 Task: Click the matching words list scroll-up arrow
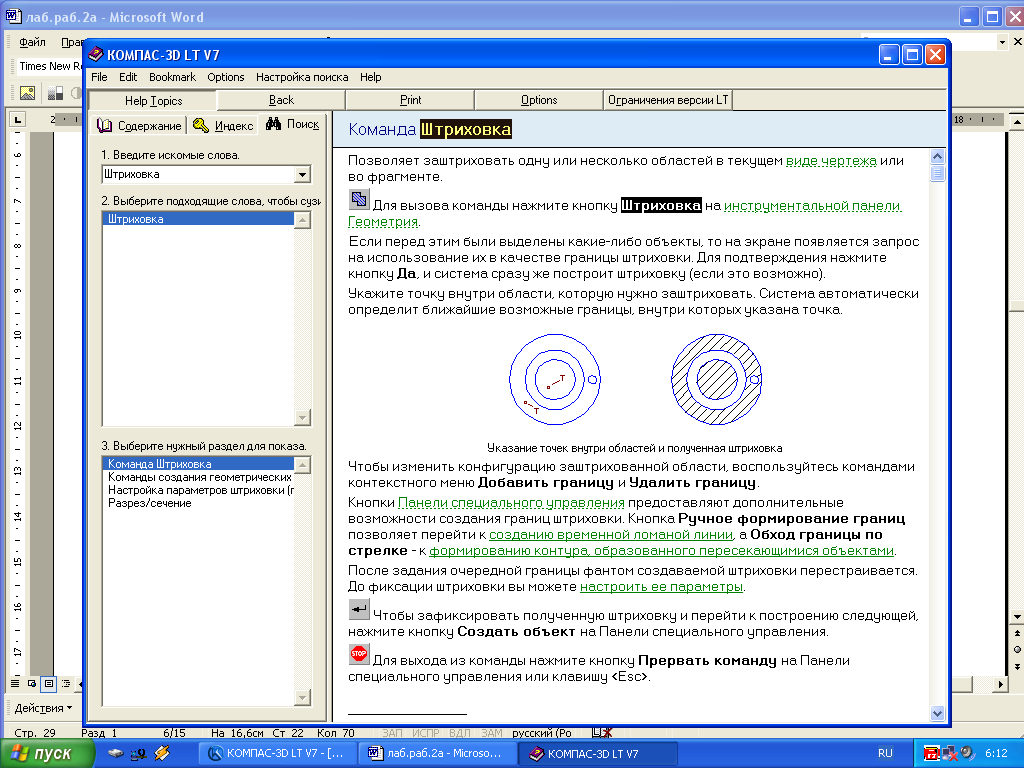pos(302,220)
